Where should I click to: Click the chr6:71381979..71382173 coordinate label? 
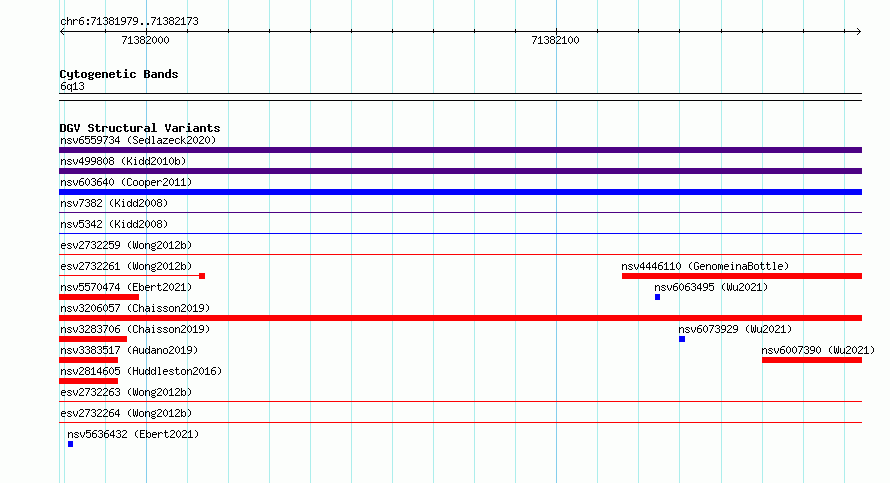tap(129, 21)
